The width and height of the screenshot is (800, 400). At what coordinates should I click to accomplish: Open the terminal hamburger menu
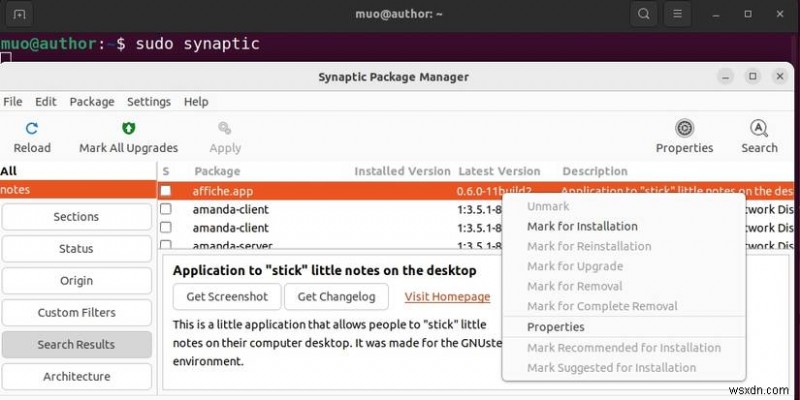click(x=678, y=14)
